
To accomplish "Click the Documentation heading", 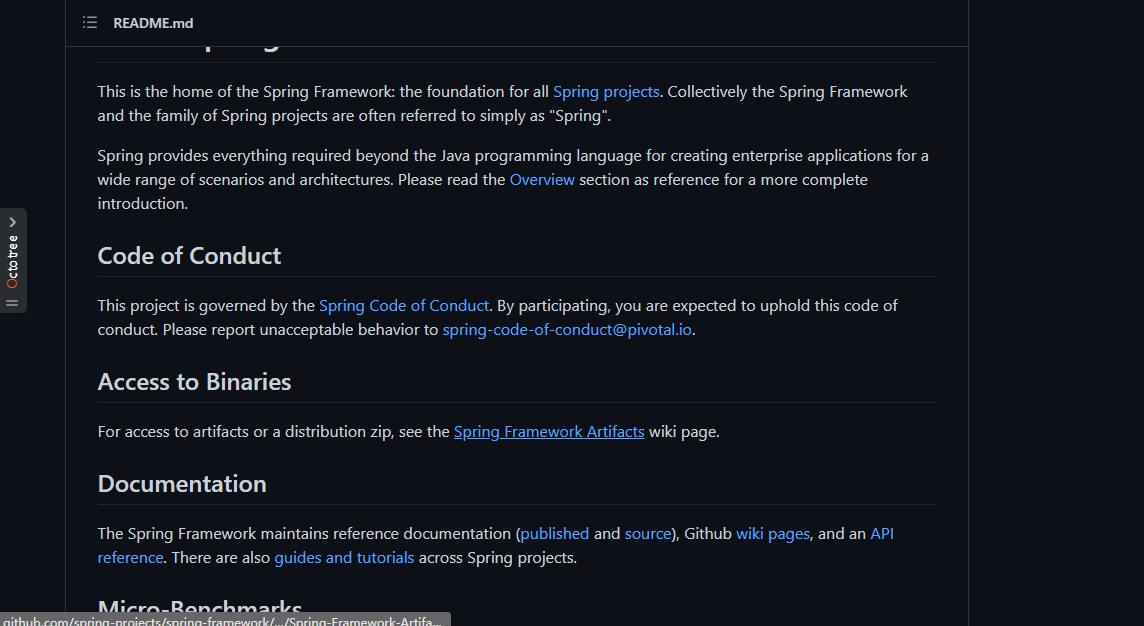I will tap(182, 484).
